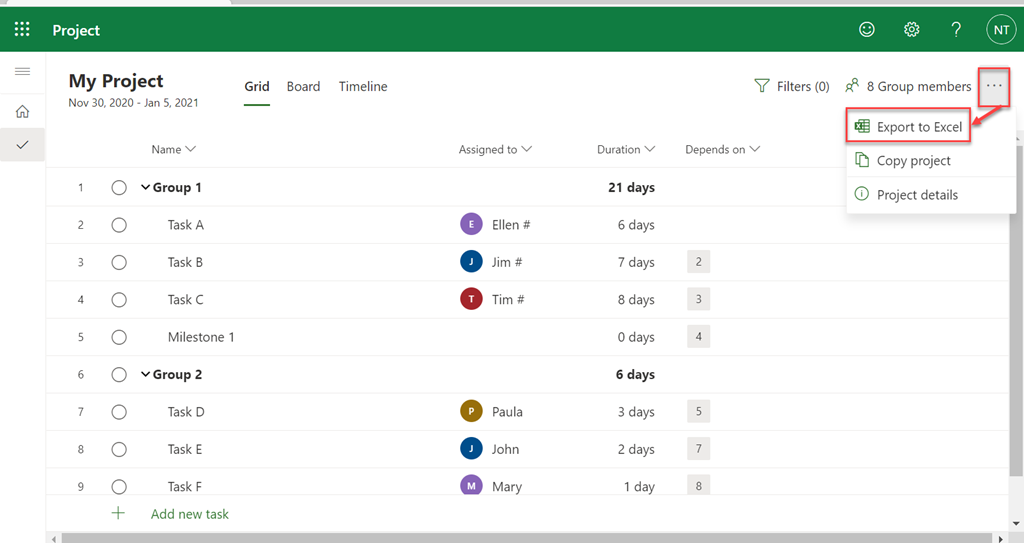This screenshot has width=1024, height=543.
Task: Select Export to Excel from menu
Action: (918, 127)
